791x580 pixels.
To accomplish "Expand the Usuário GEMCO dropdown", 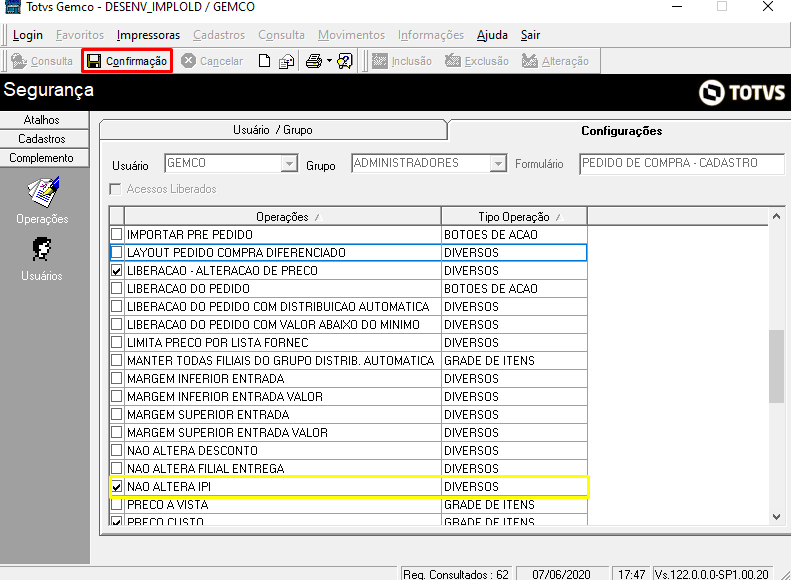I will [x=289, y=163].
